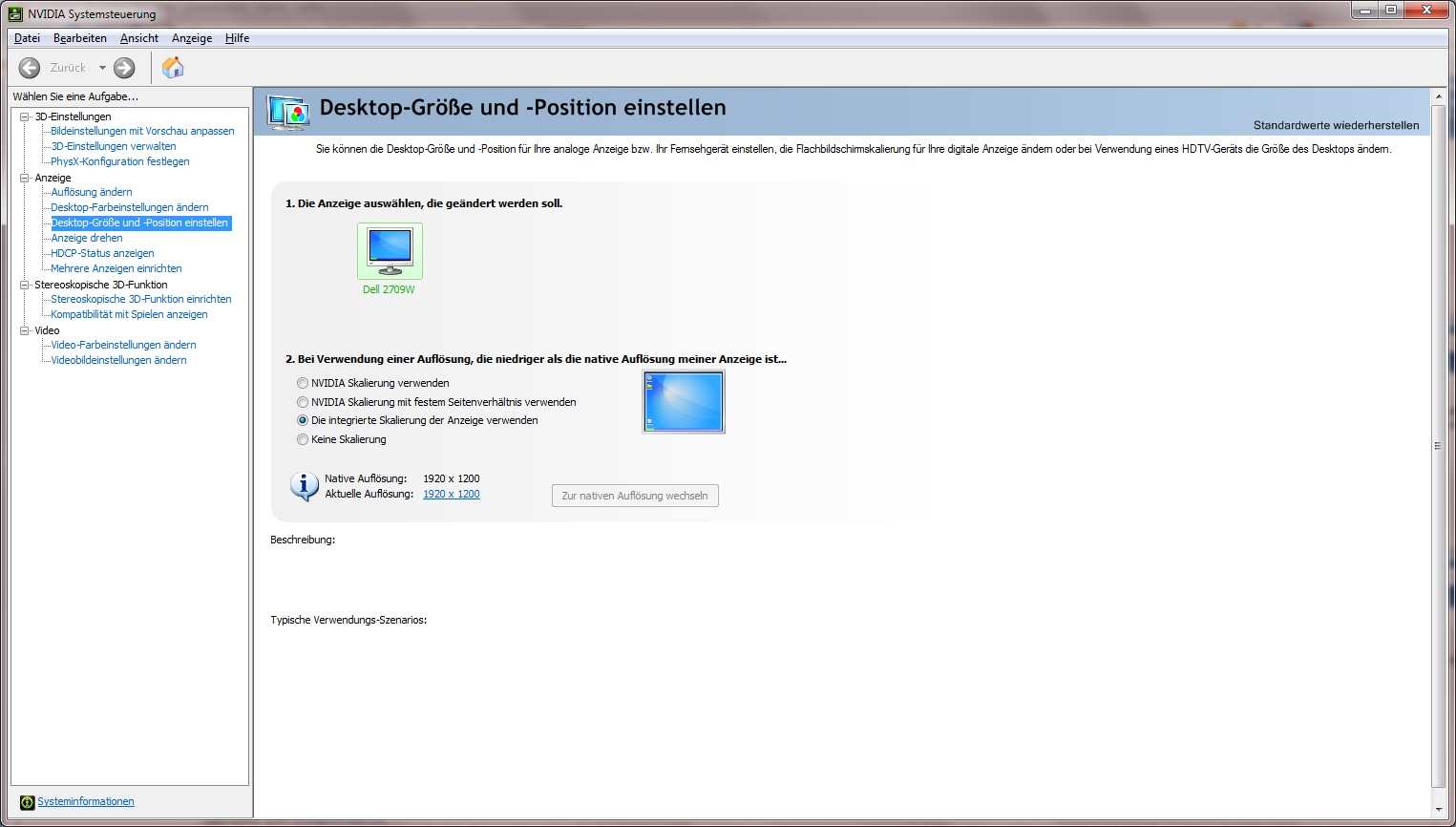Open 3D-Einstellungen verwalten
This screenshot has height=827, width=1456.
tap(114, 146)
